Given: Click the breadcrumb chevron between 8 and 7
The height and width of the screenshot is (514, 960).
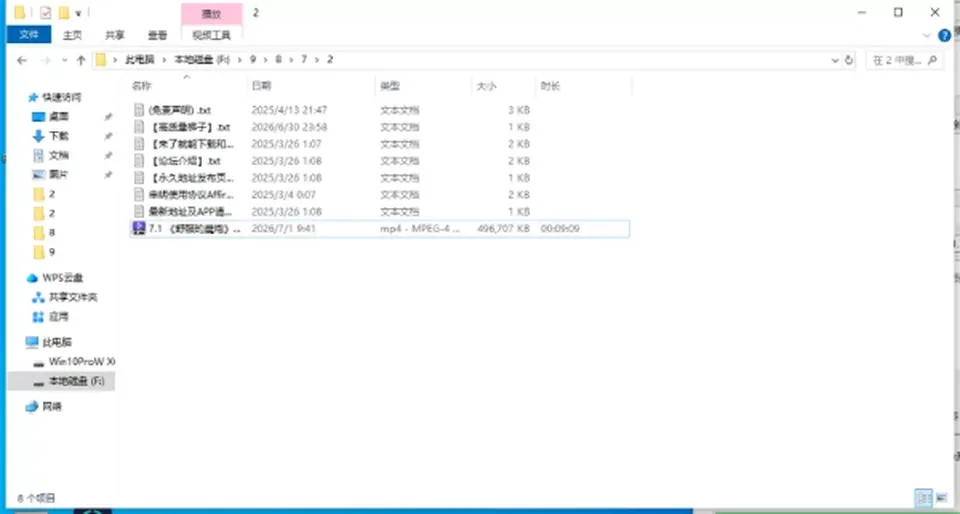Looking at the screenshot, I should tap(290, 60).
